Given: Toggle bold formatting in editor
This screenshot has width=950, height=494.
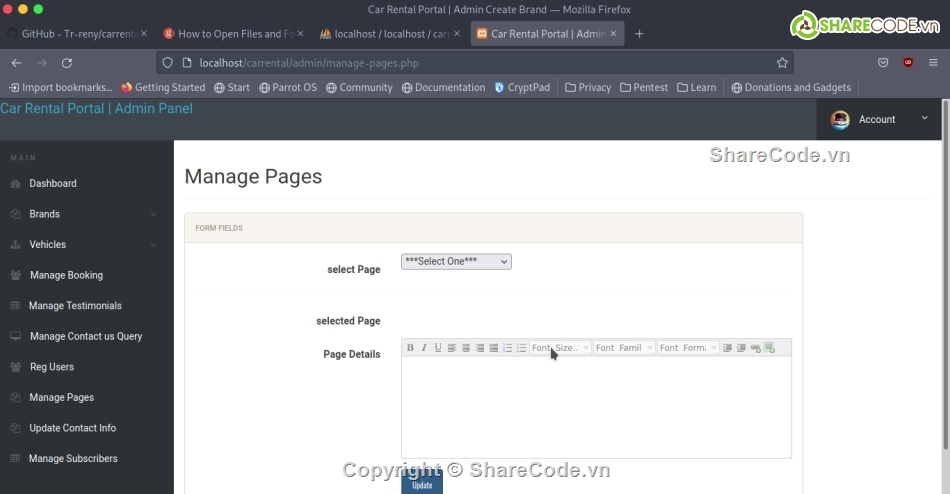Looking at the screenshot, I should (x=410, y=348).
